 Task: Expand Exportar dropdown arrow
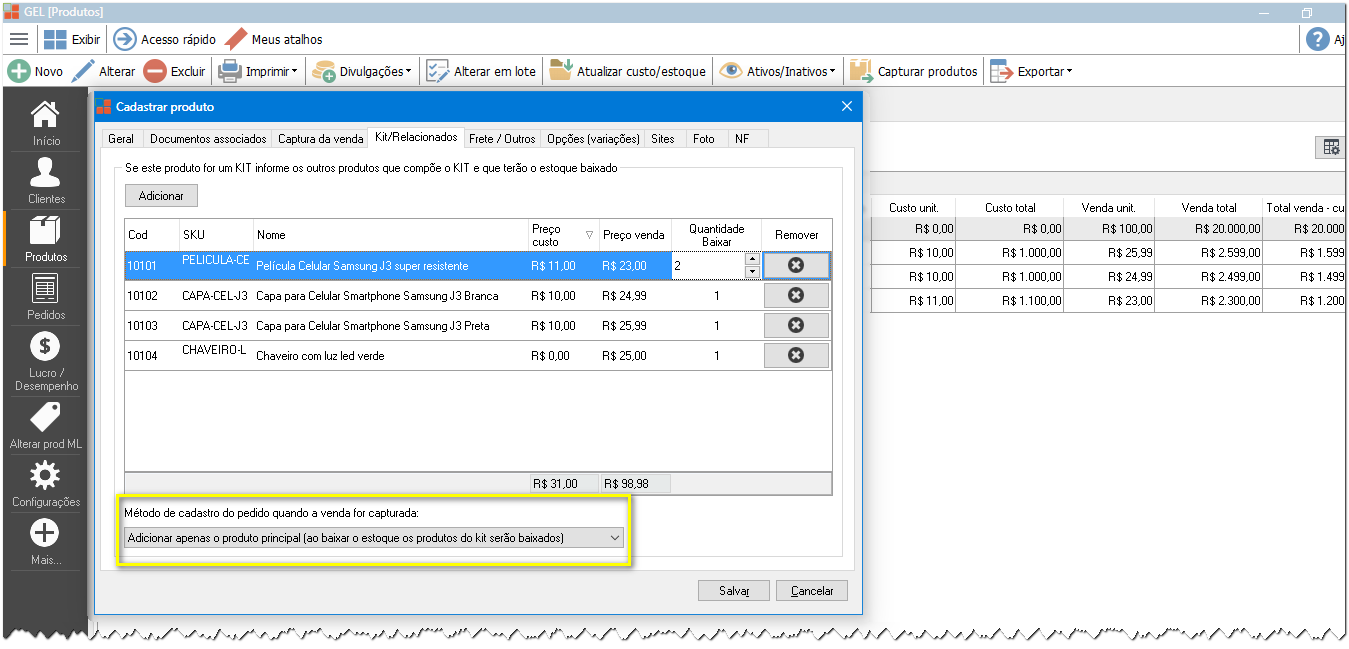coord(1069,72)
